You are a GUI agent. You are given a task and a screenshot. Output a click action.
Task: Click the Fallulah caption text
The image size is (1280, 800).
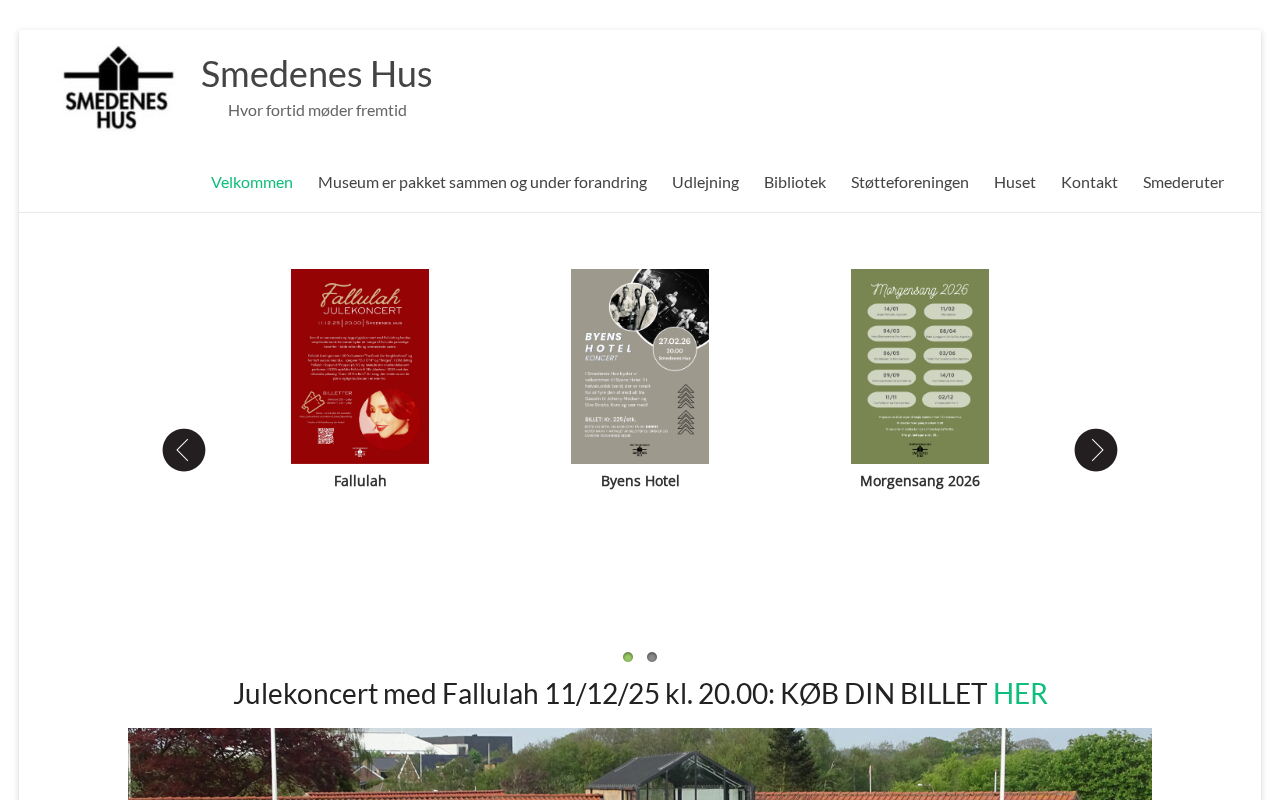360,481
